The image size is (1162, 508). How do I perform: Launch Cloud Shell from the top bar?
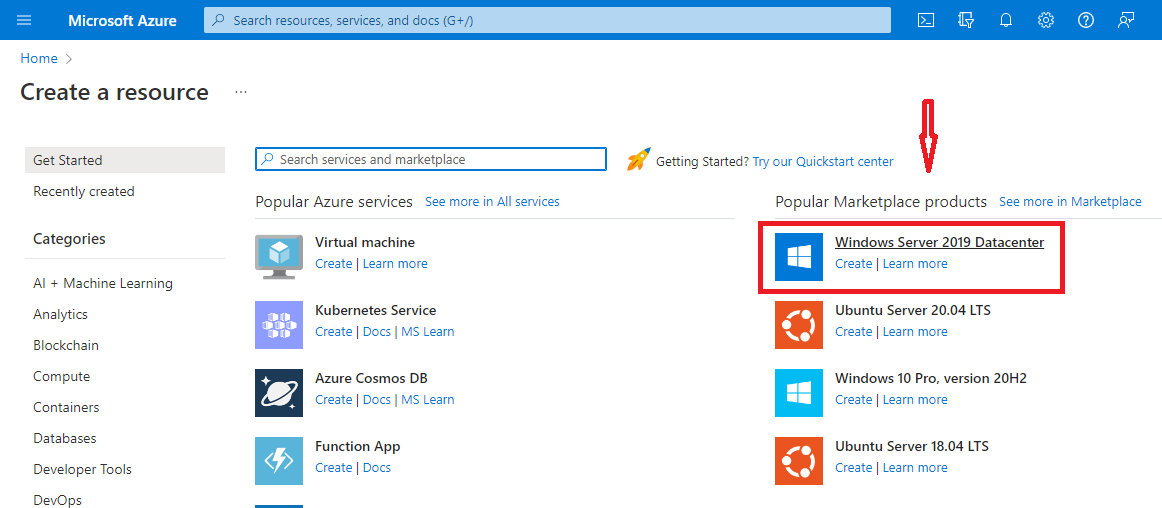click(926, 20)
